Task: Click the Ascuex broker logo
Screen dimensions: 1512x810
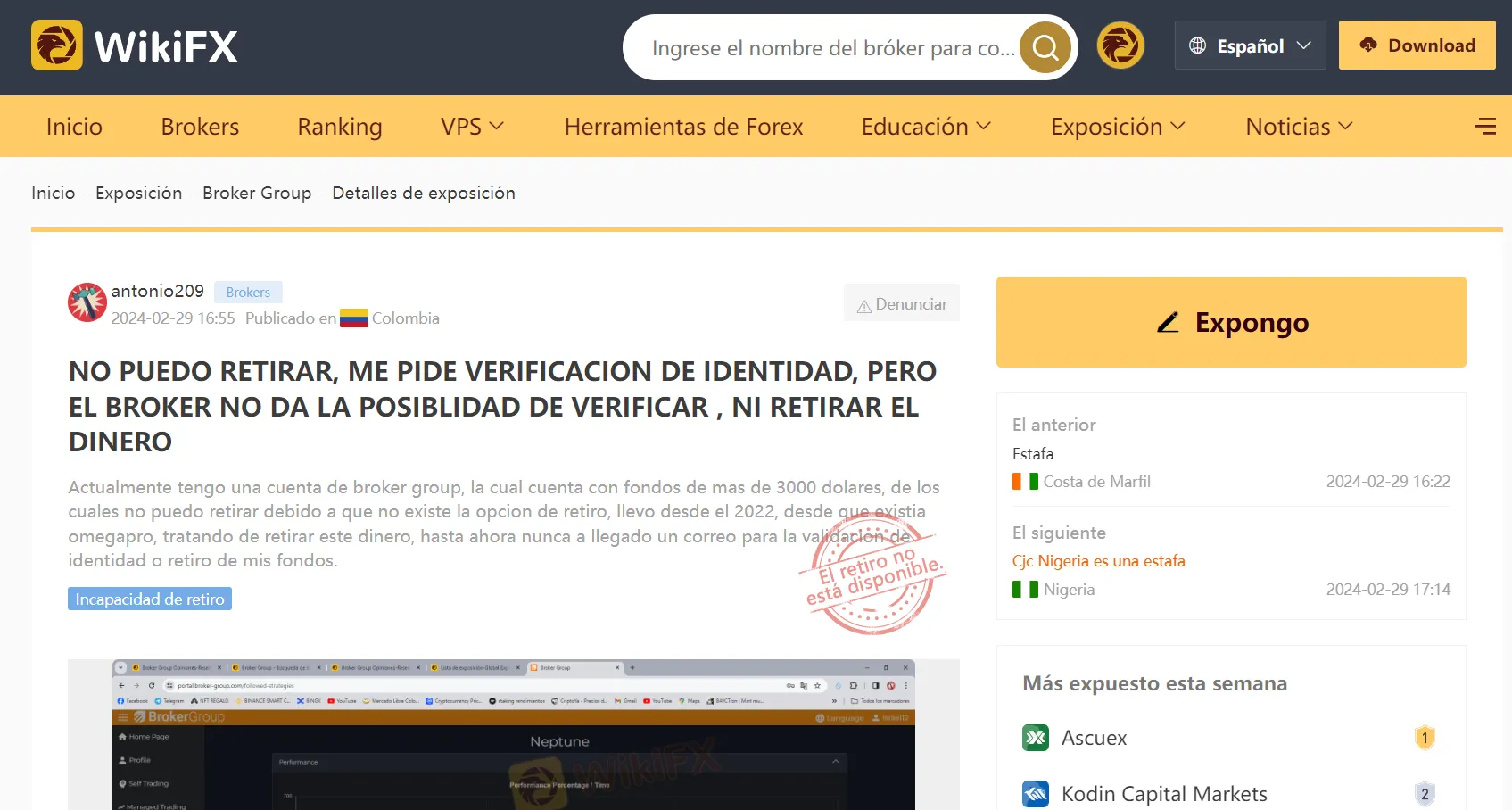Action: pos(1036,738)
